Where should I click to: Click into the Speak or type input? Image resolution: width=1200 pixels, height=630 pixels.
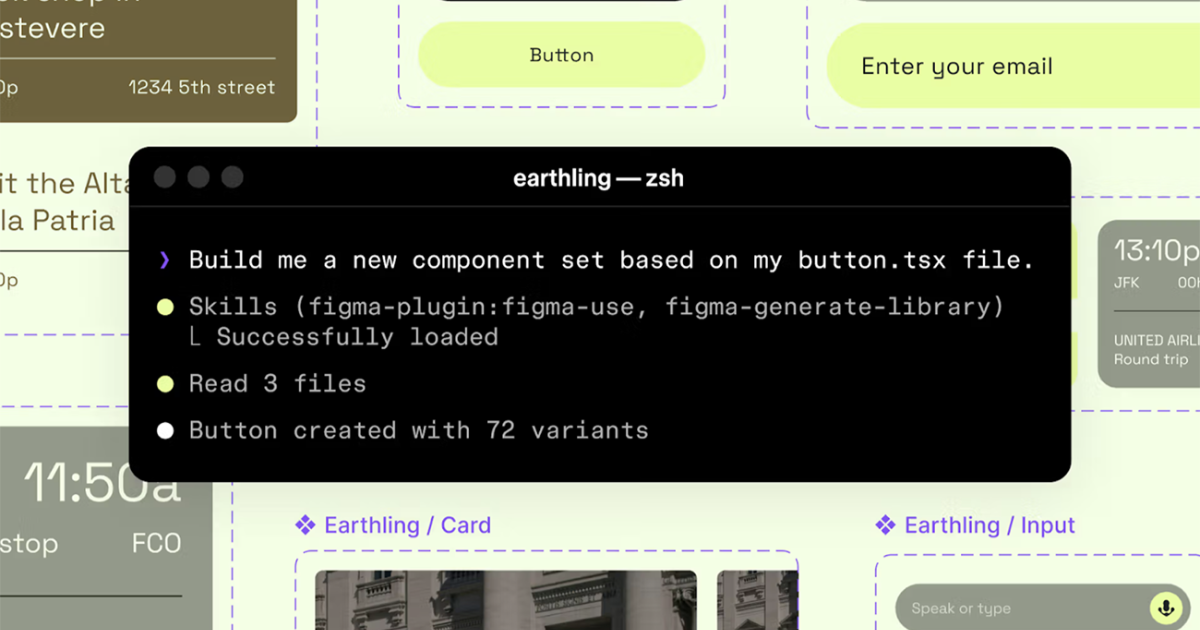tap(1020, 608)
